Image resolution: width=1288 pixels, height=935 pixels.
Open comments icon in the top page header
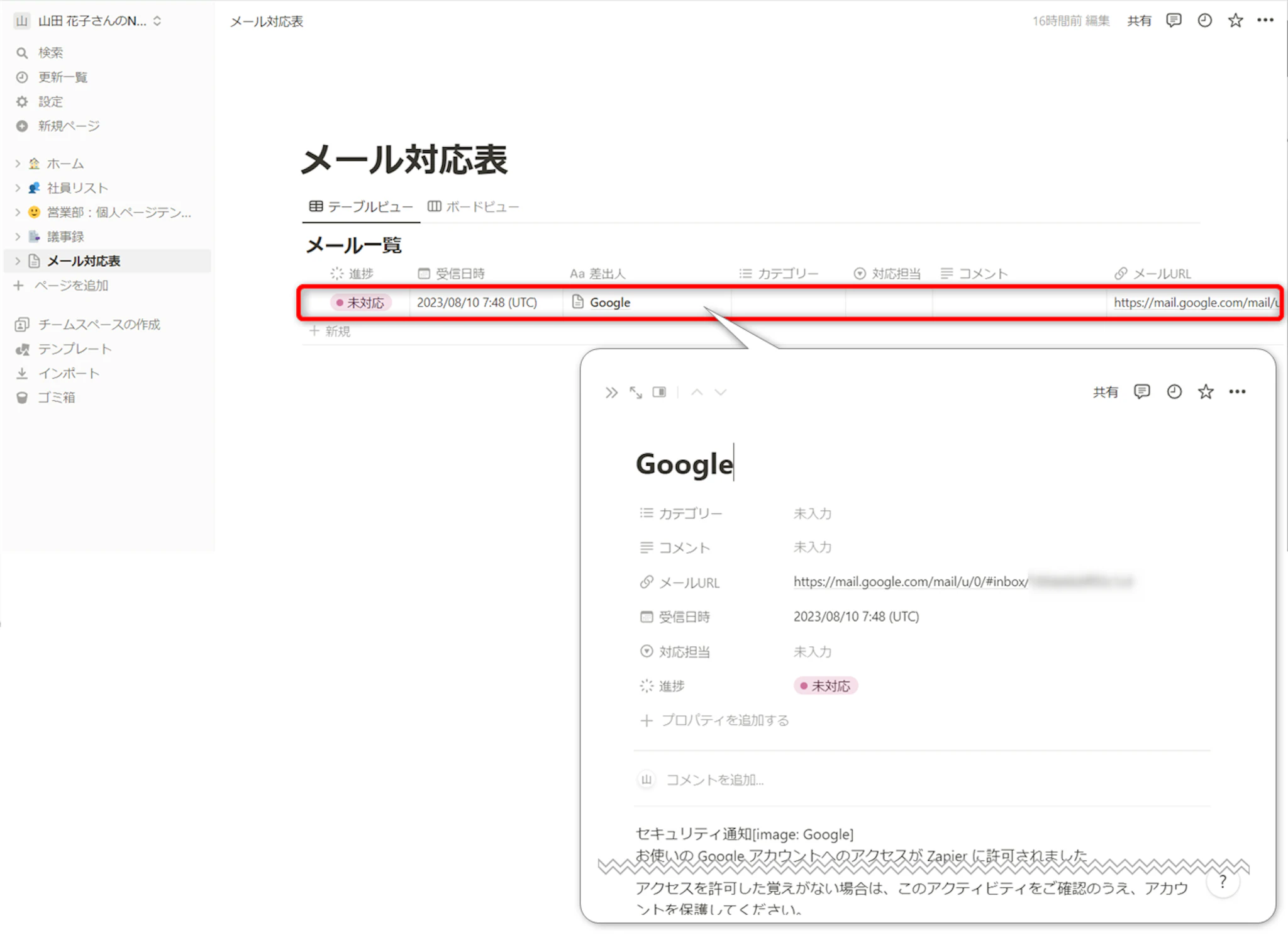click(1173, 20)
